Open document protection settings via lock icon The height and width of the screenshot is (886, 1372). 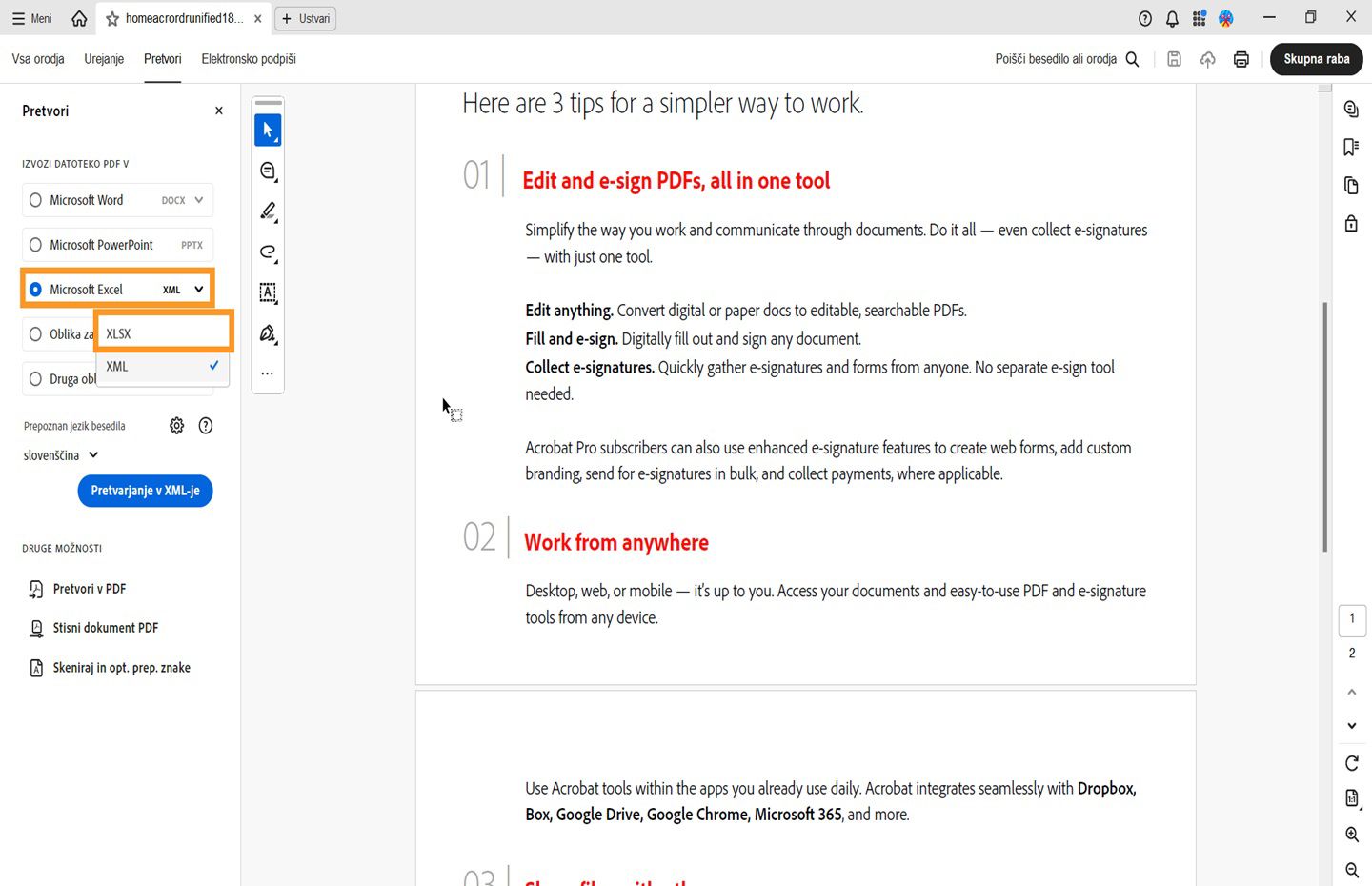(1350, 223)
